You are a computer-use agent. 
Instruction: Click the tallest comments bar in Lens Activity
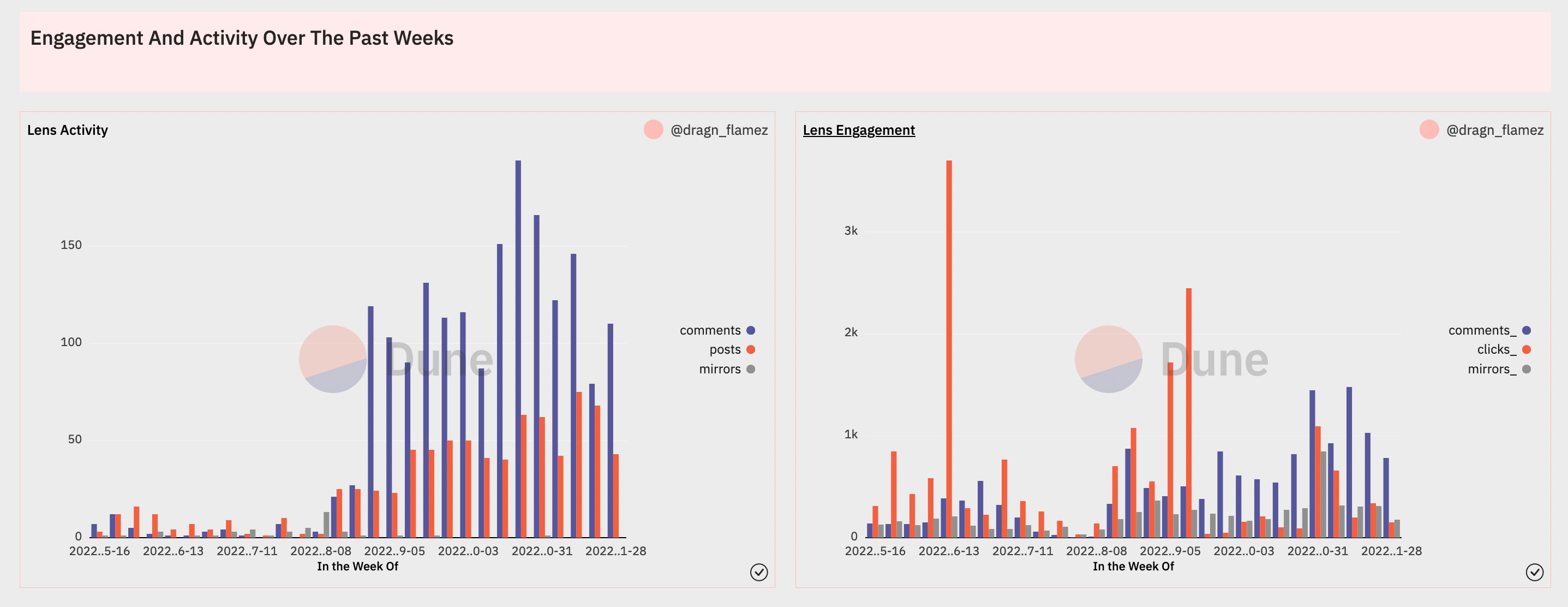click(x=518, y=349)
